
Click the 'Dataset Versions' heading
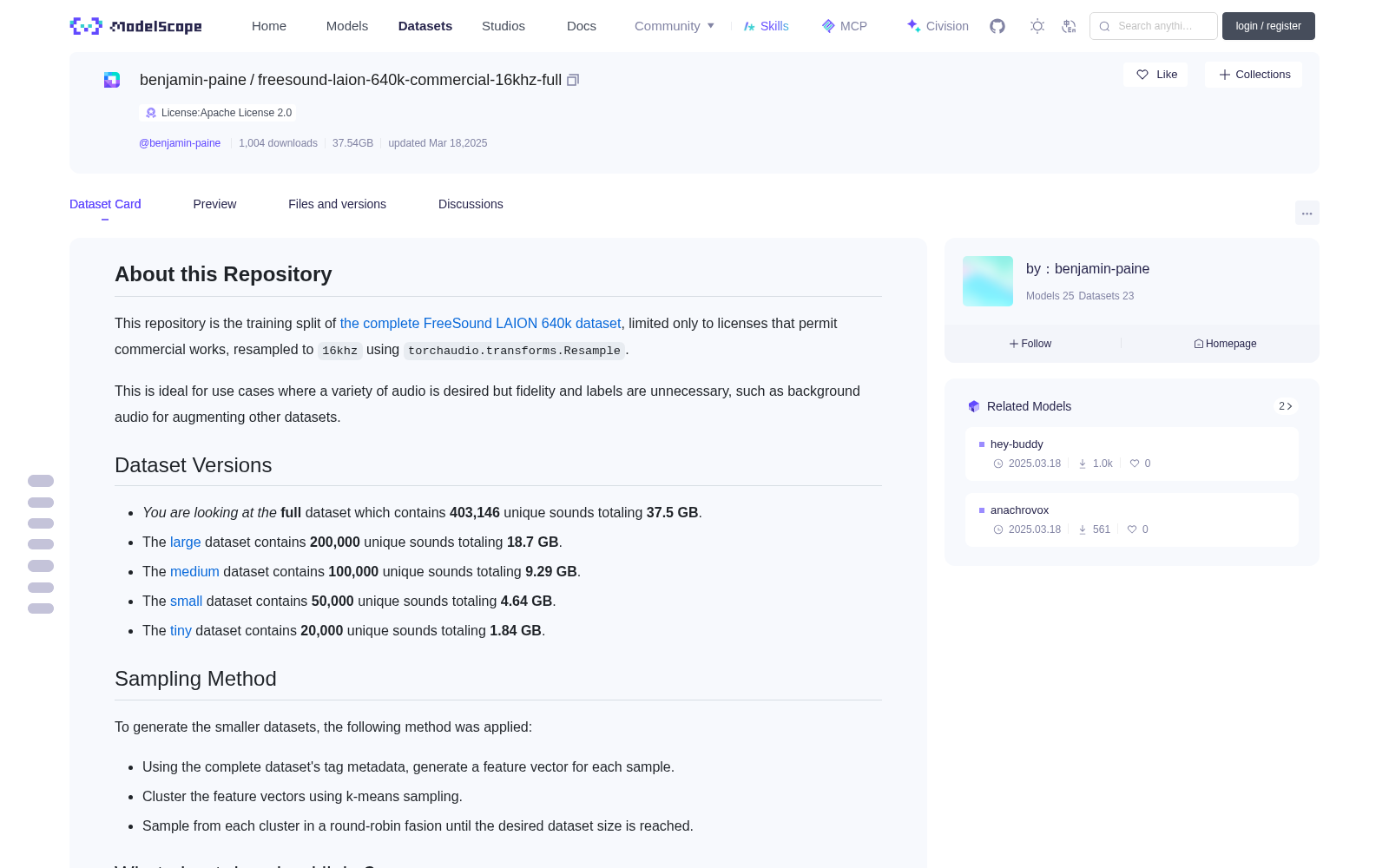tap(193, 465)
